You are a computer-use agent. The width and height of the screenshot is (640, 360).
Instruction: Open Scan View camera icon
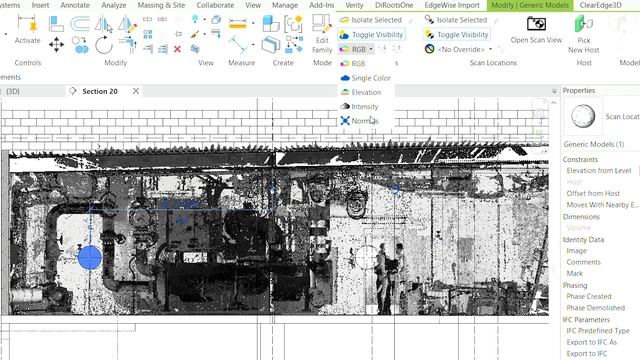point(536,24)
